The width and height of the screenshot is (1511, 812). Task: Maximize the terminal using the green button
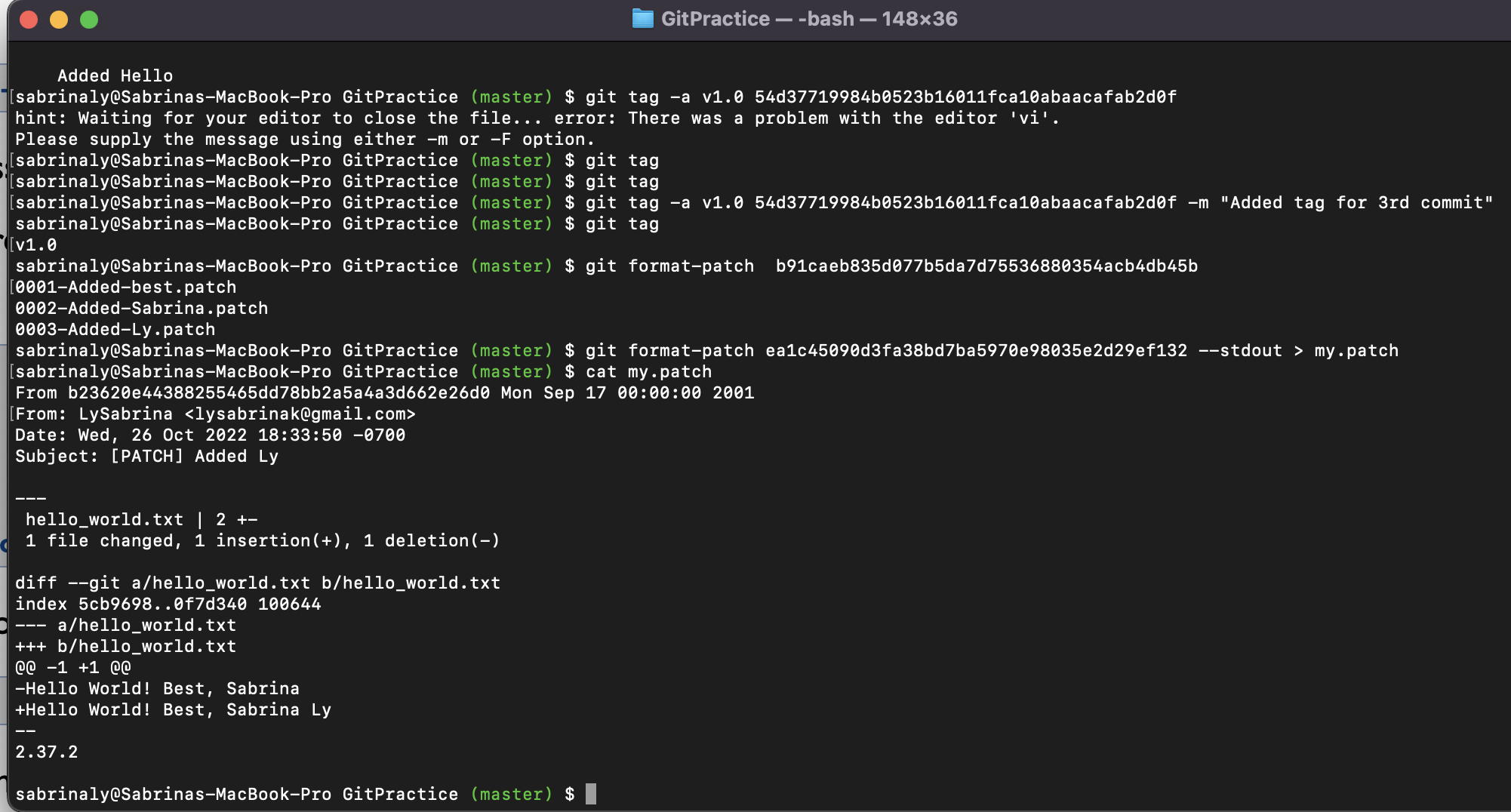(89, 20)
